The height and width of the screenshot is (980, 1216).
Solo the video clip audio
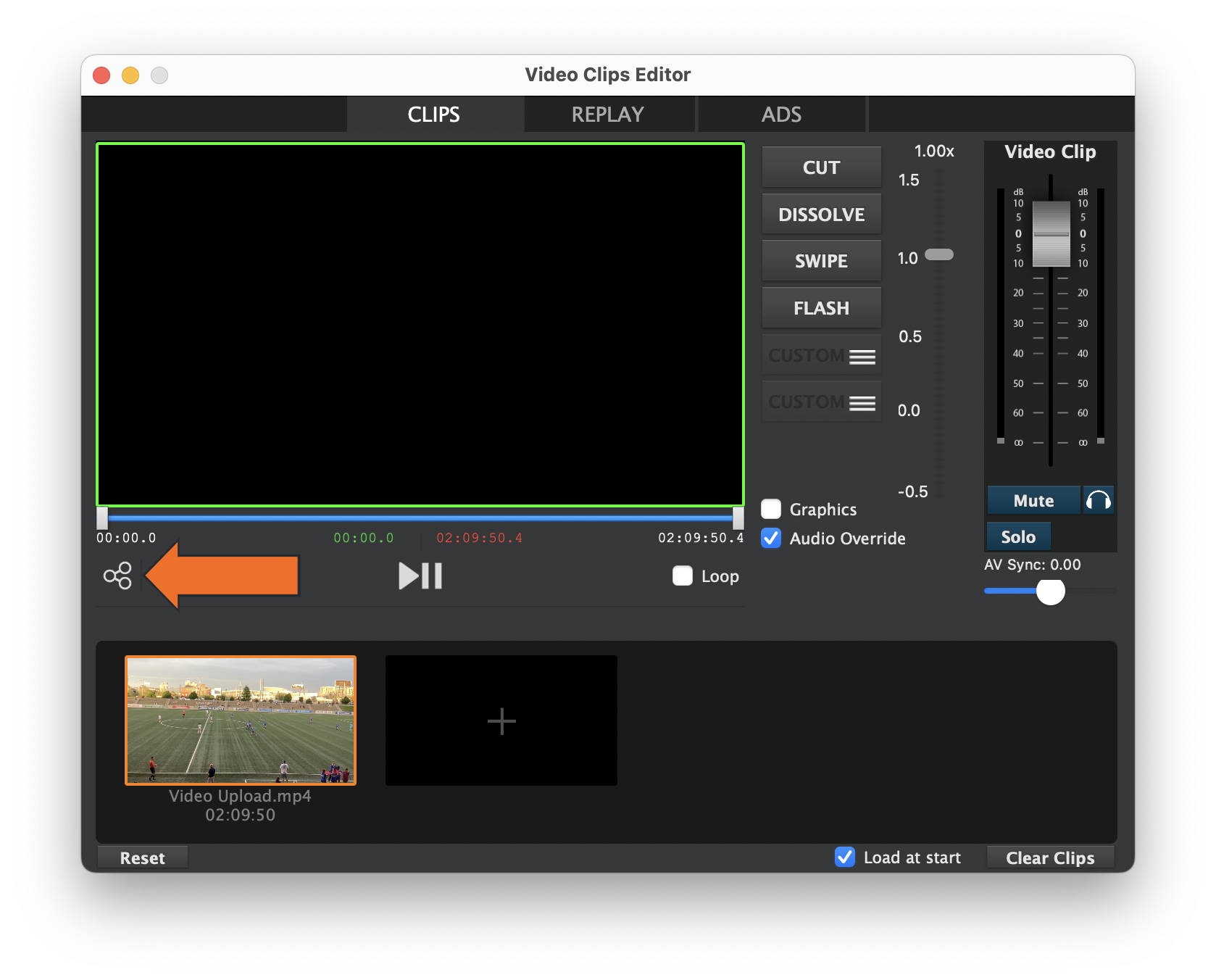pyautogui.click(x=1017, y=536)
